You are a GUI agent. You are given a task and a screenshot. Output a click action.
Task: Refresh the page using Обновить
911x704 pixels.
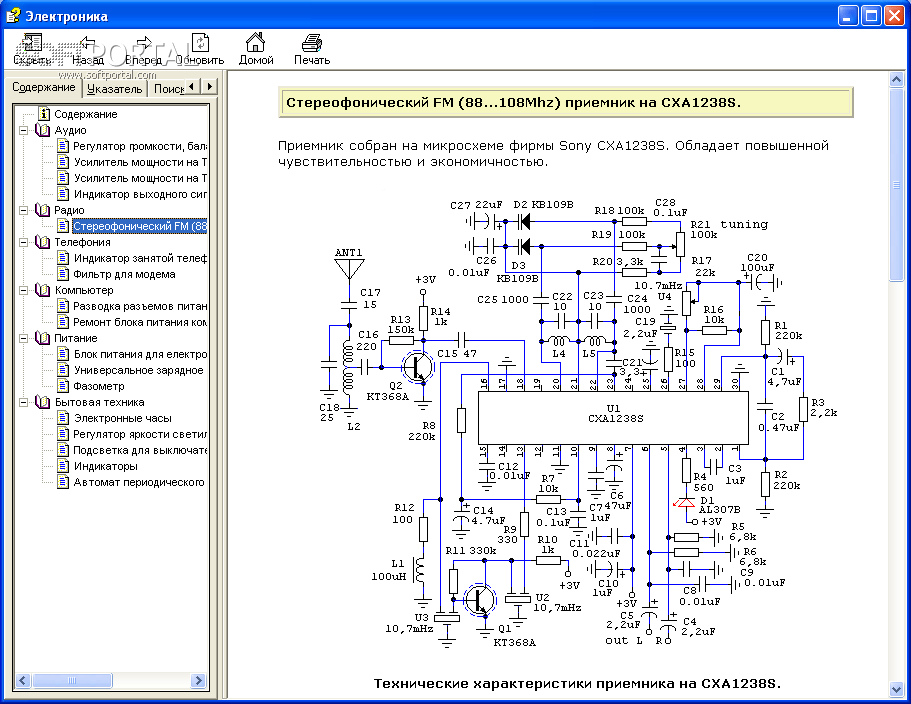tap(200, 43)
